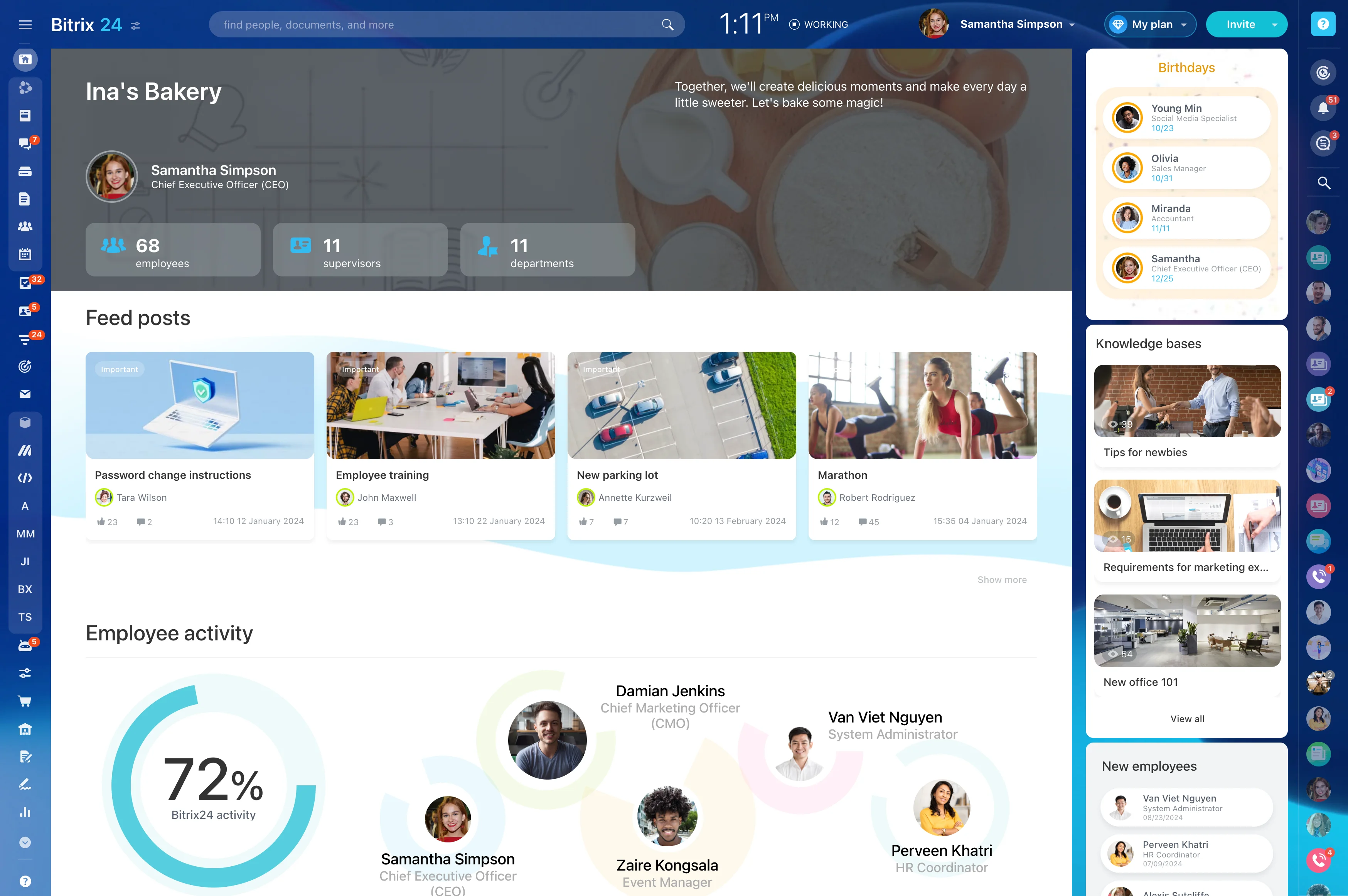Open the online store shopping cart icon
Screen dimensions: 1348x896
[x=25, y=701]
